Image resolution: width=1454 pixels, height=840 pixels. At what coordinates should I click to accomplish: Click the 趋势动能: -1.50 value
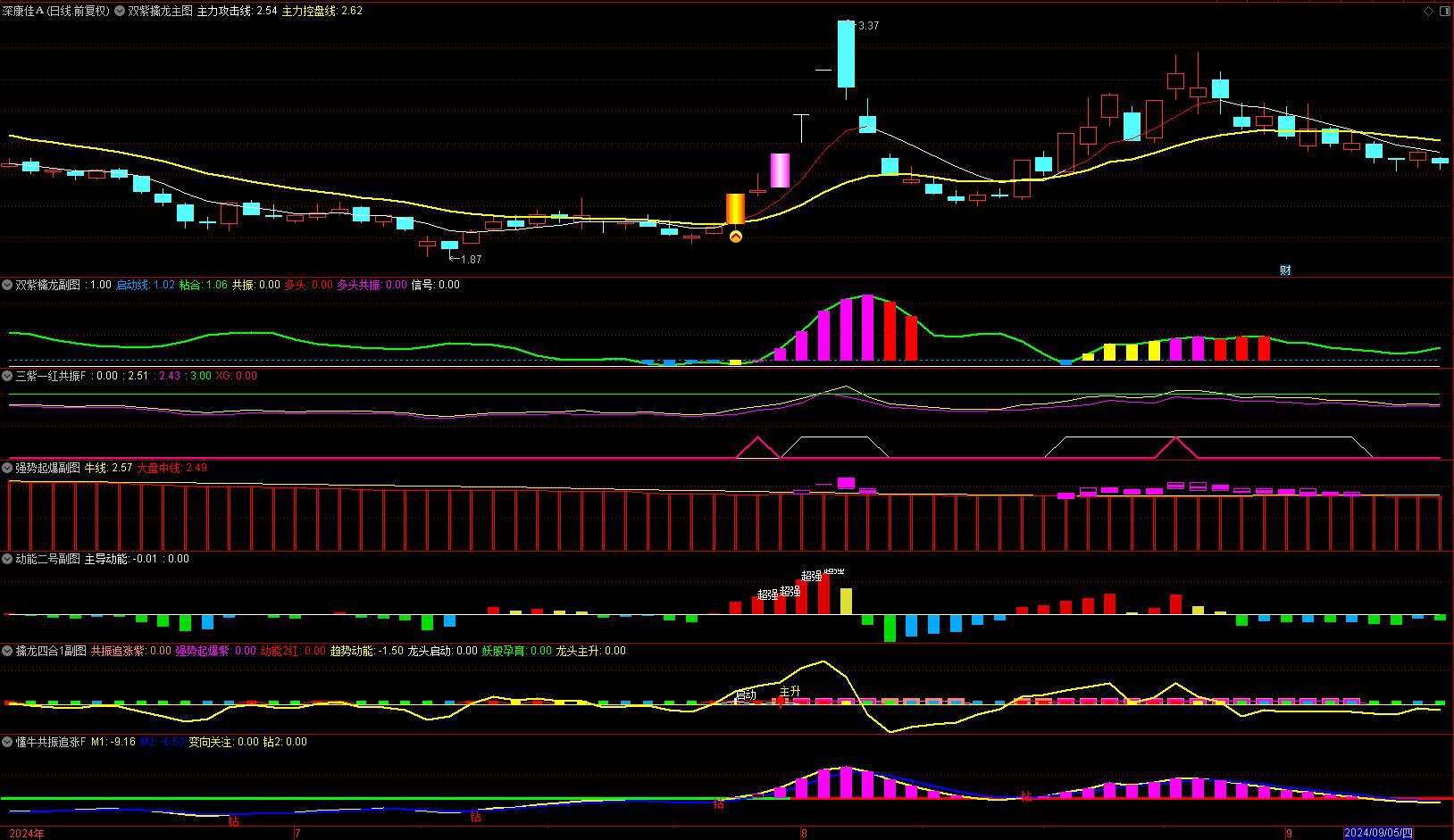point(367,651)
